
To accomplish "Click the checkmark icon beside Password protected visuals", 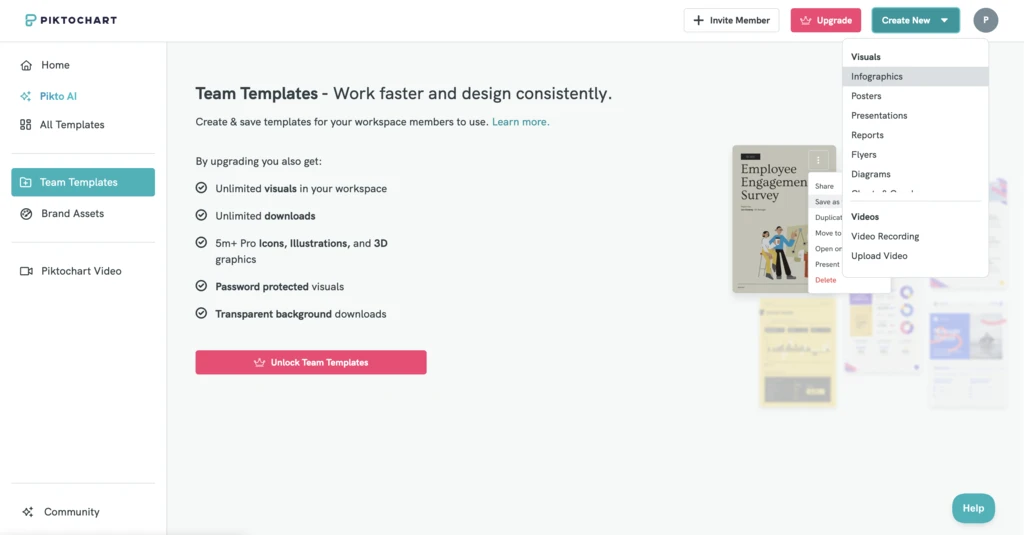I will pyautogui.click(x=201, y=285).
